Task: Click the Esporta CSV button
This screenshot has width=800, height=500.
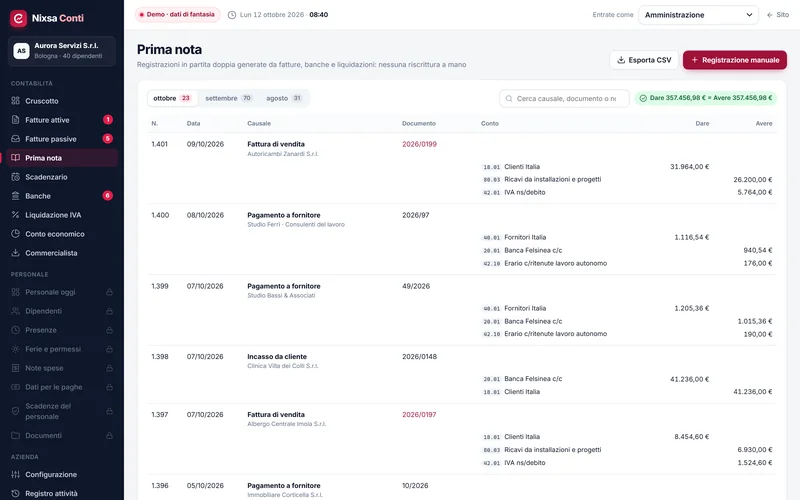Action: tap(644, 60)
